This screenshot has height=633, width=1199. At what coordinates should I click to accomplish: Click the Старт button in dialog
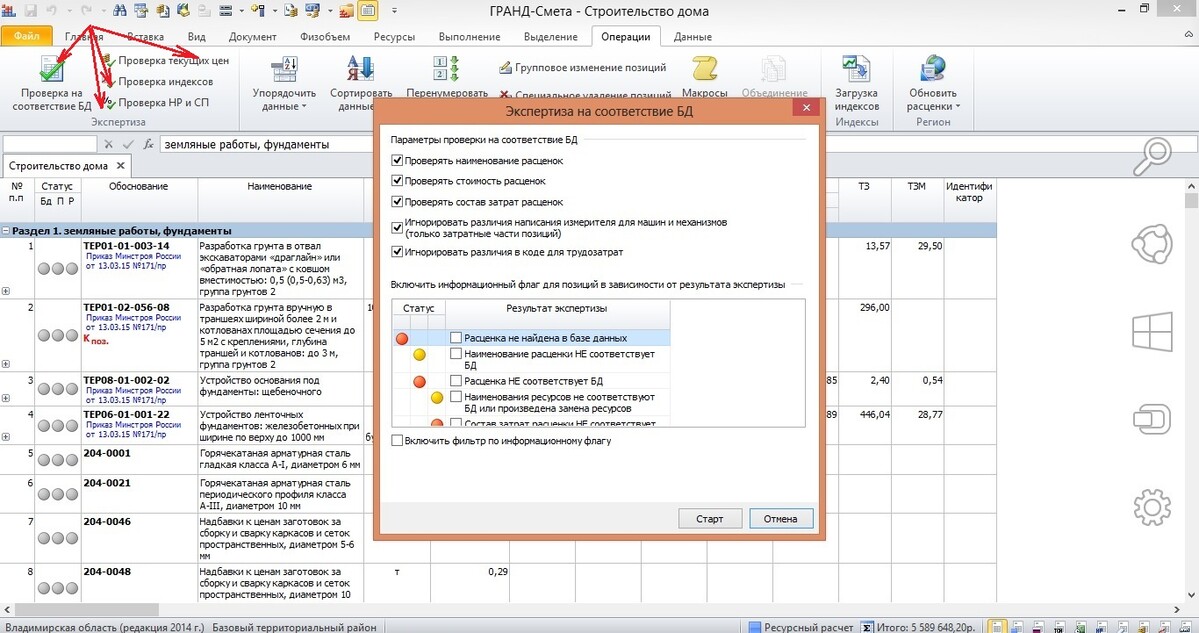click(x=710, y=518)
